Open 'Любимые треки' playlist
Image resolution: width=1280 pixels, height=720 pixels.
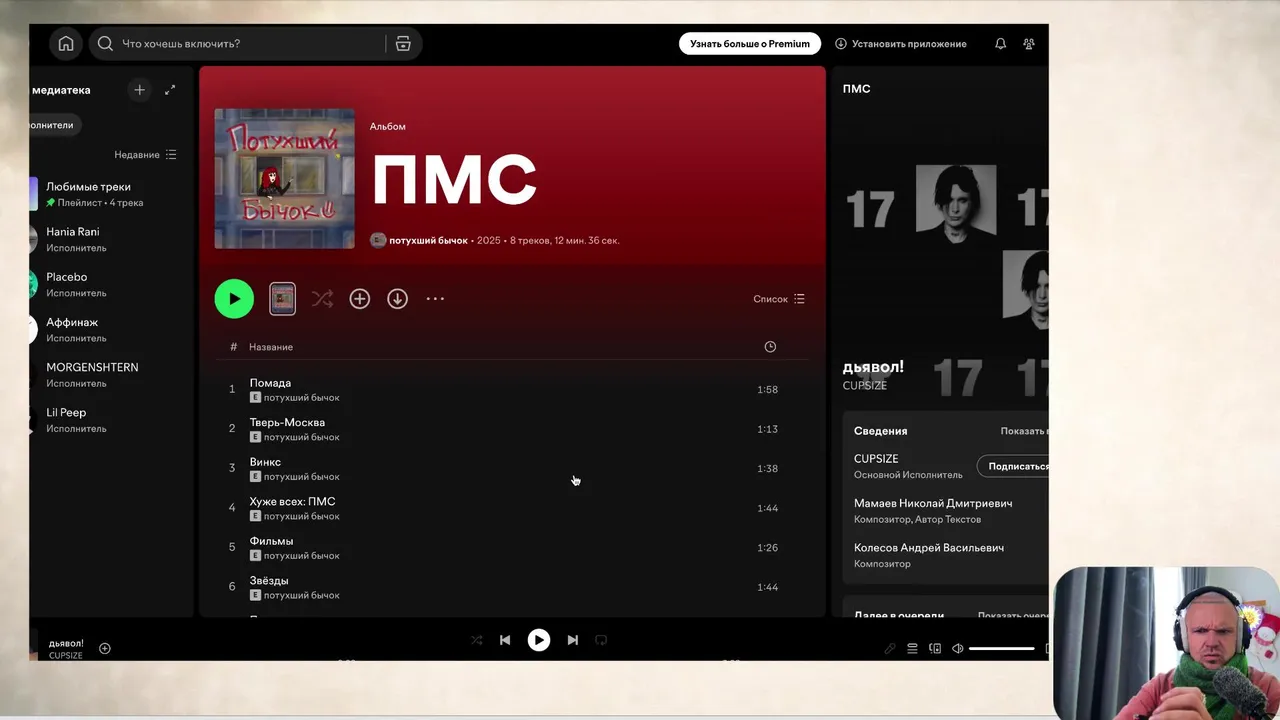click(x=110, y=194)
